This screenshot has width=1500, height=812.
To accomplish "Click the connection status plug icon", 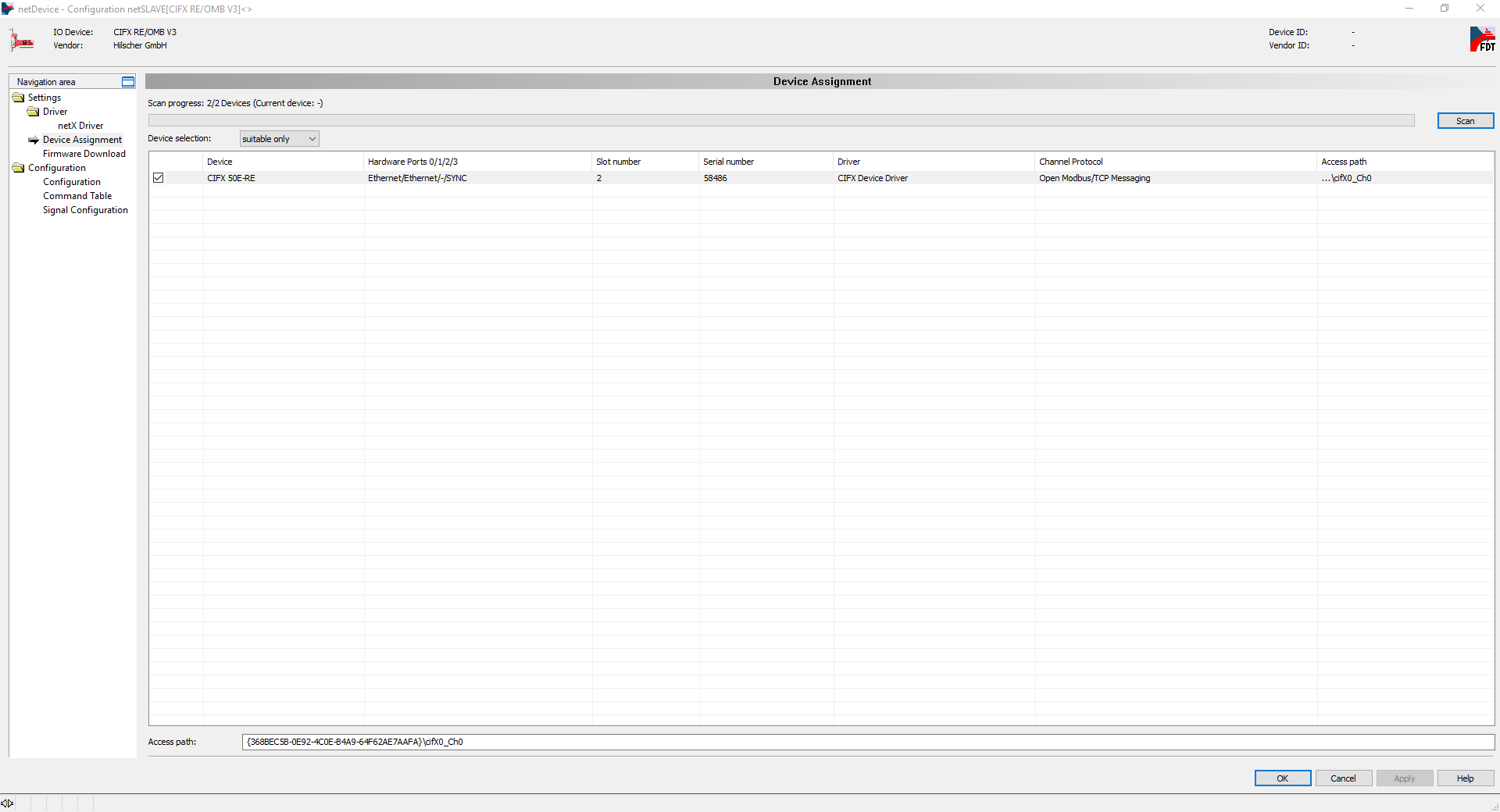I will coord(7,803).
